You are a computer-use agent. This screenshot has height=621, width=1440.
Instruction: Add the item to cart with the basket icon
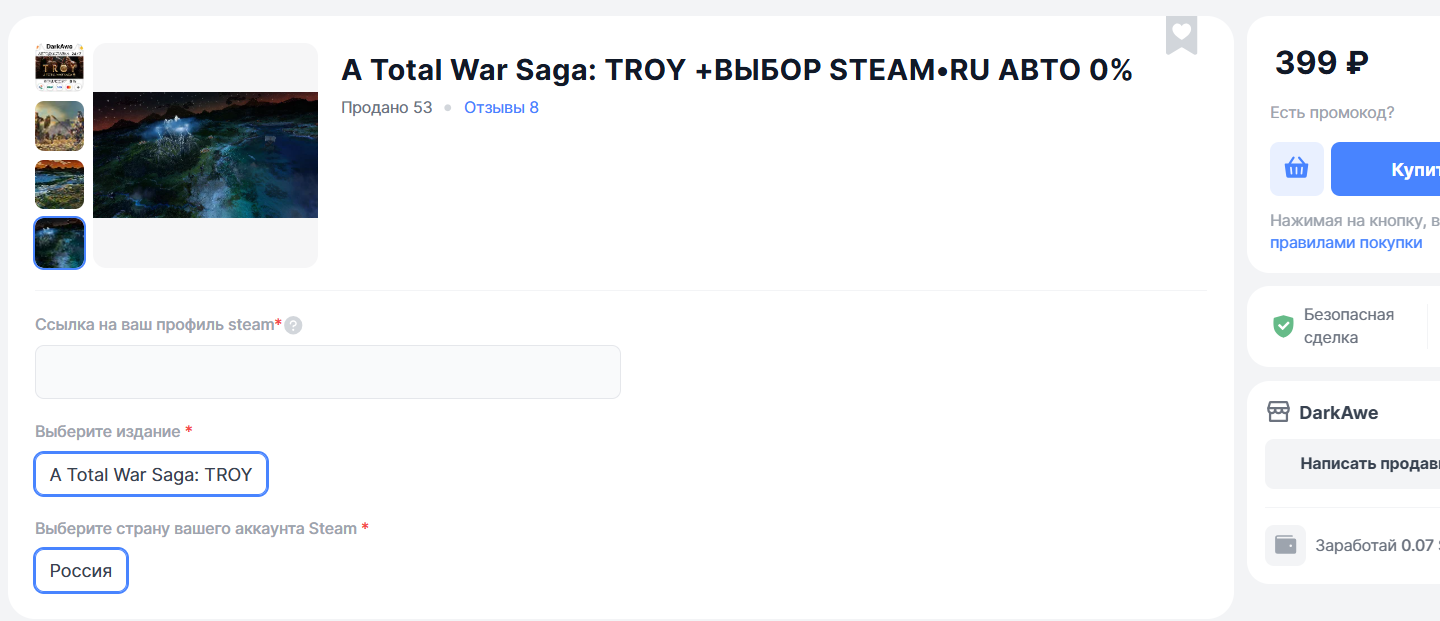[1296, 169]
